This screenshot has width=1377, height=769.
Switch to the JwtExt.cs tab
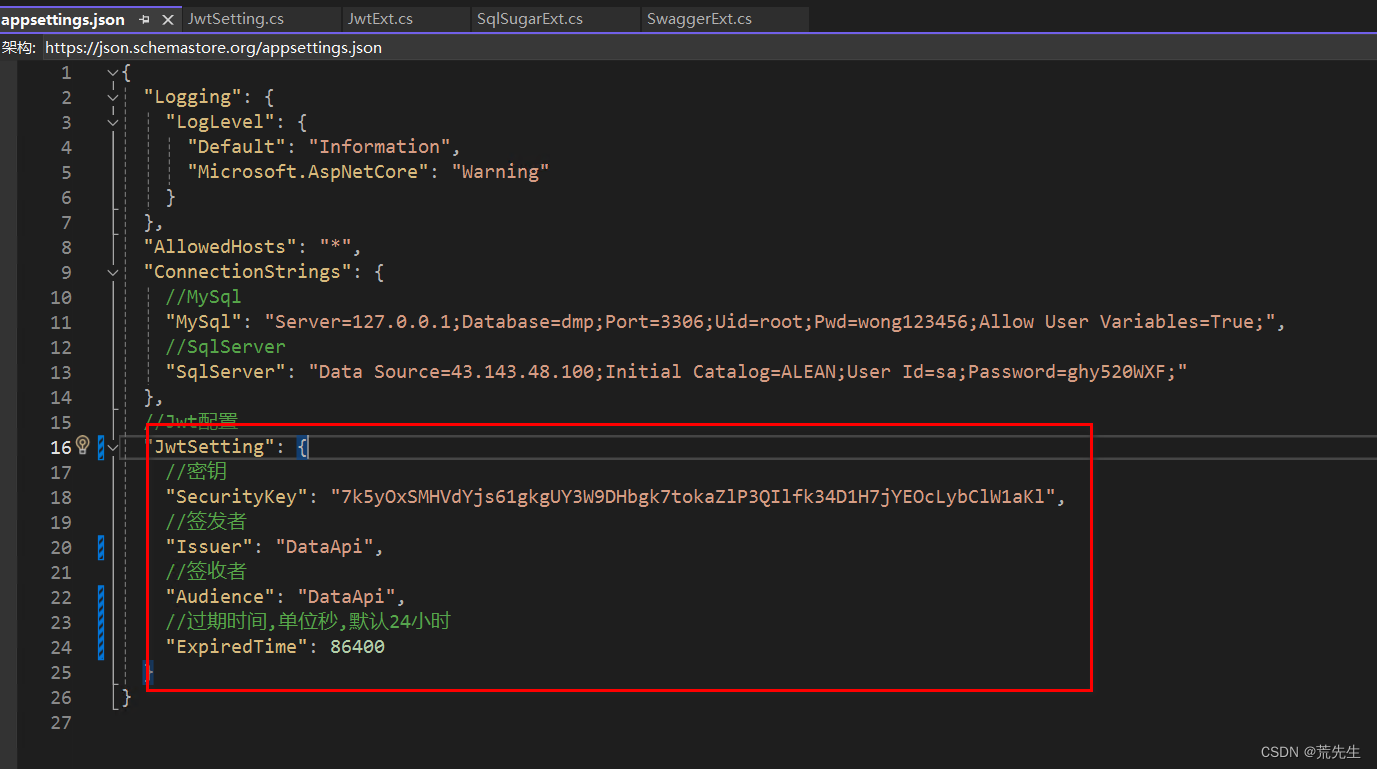coord(380,19)
